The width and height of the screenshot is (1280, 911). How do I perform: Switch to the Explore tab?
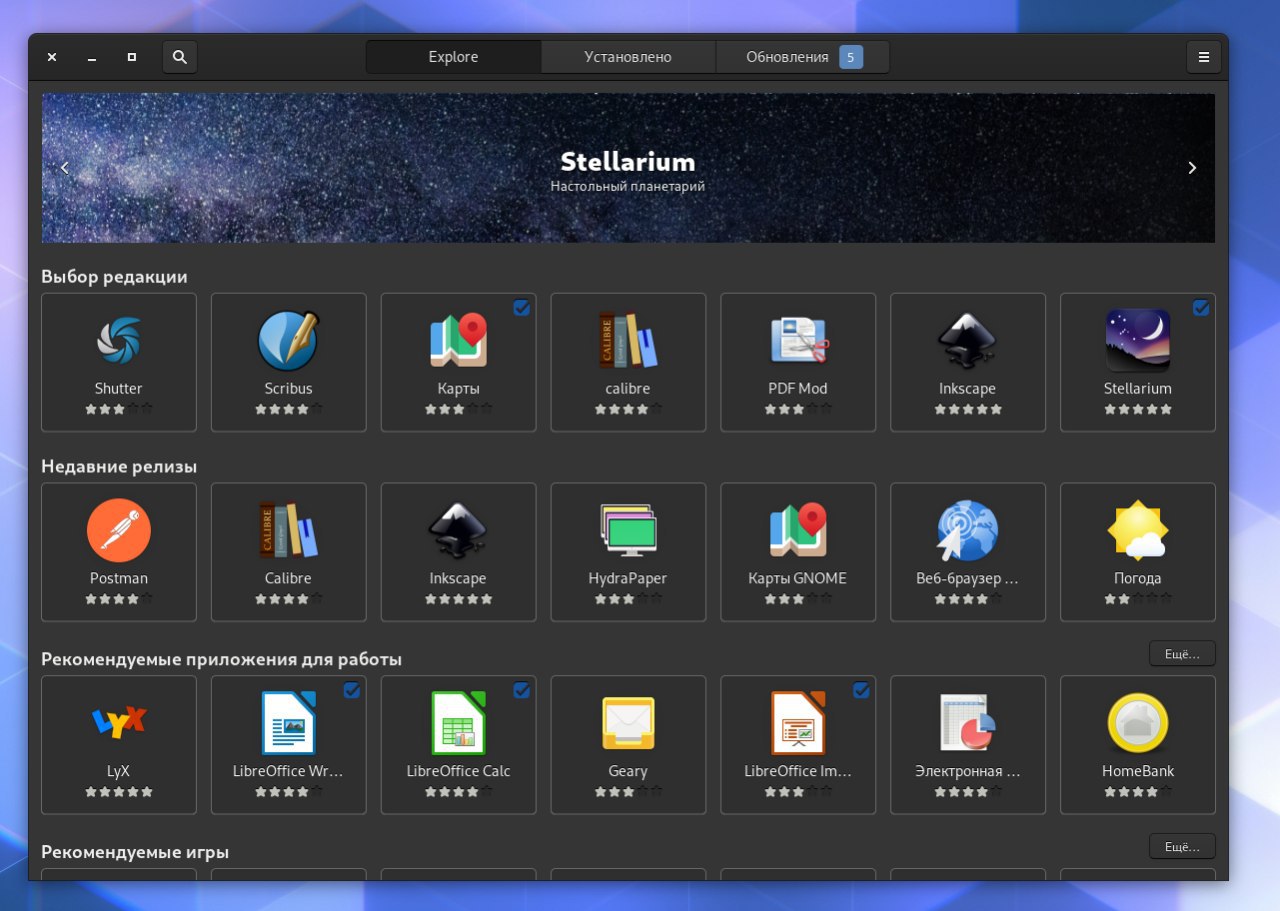[454, 57]
